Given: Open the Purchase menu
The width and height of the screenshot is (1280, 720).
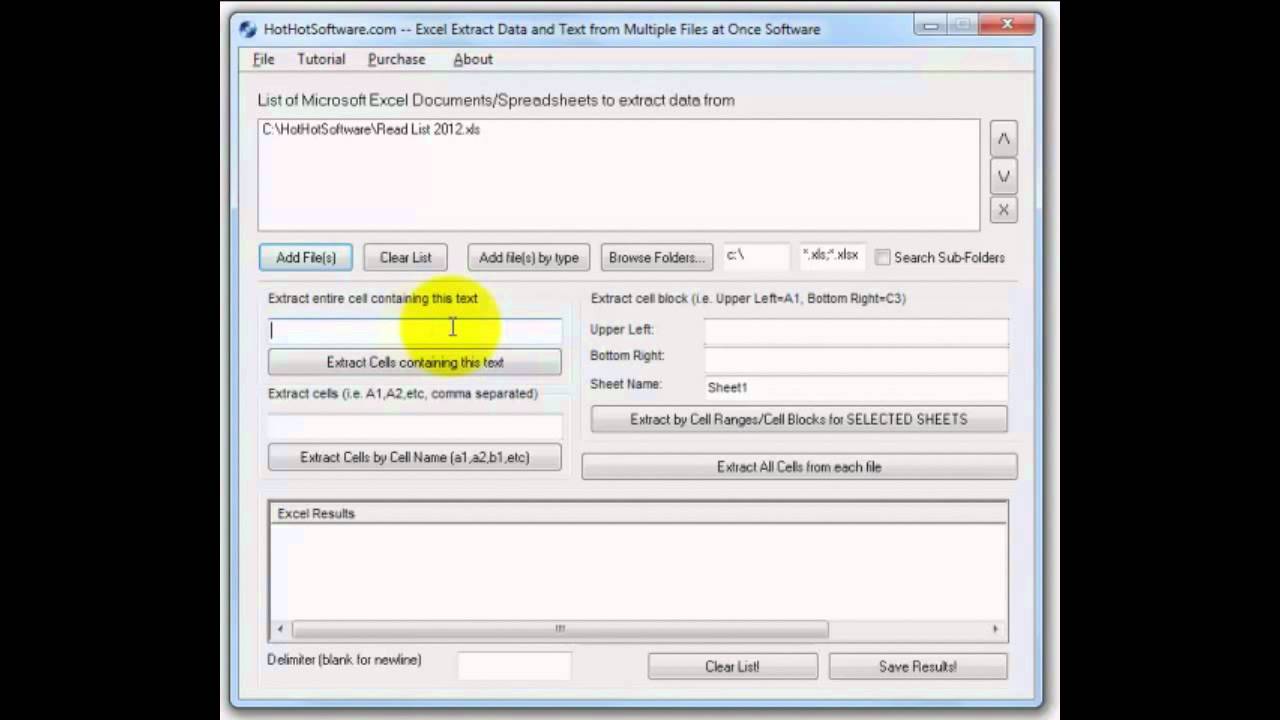Looking at the screenshot, I should pos(396,59).
